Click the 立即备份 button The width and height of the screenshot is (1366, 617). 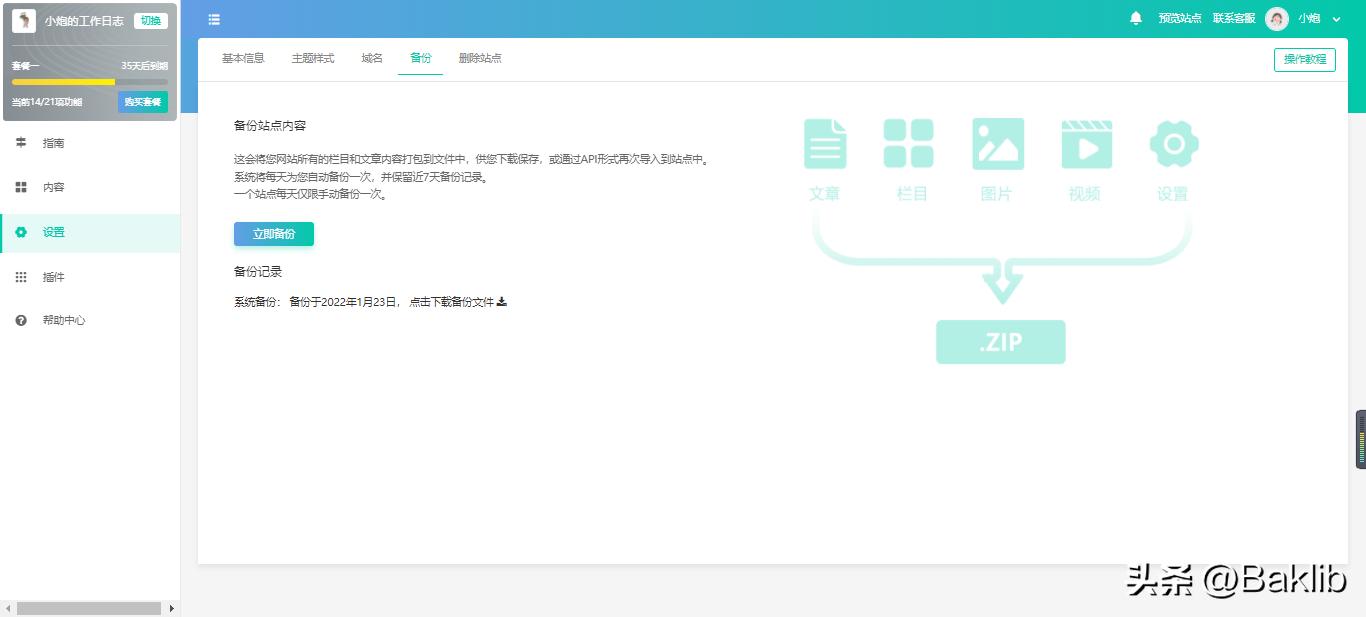coord(273,233)
